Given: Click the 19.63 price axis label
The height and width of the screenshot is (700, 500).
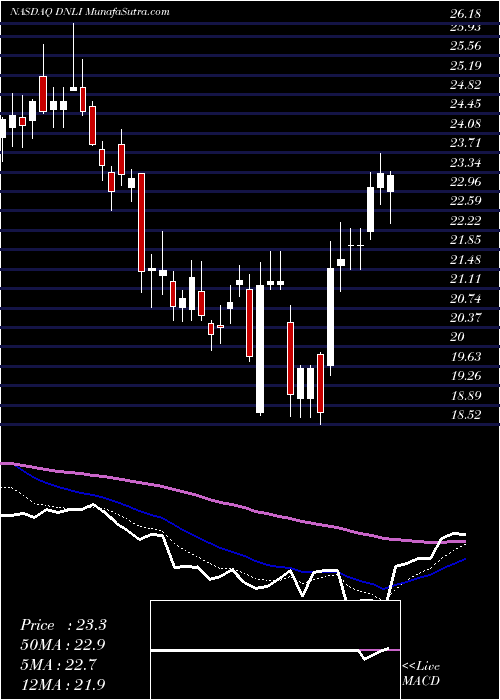Looking at the screenshot, I should (x=466, y=357).
